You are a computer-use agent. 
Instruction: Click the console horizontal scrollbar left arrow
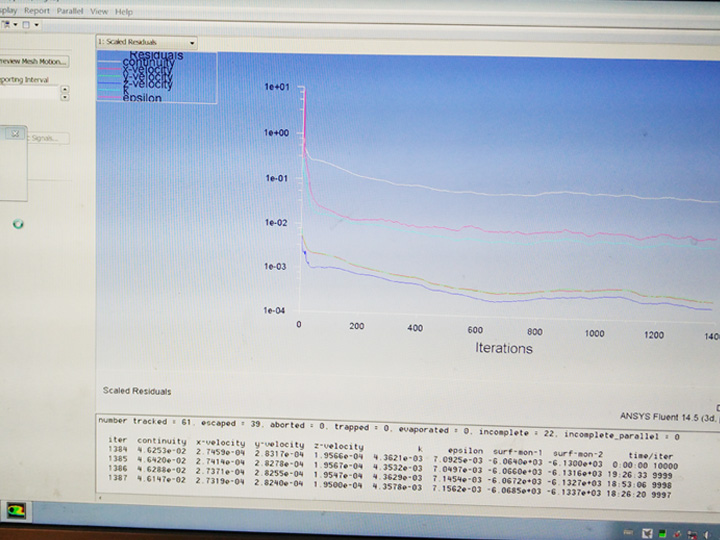(x=101, y=499)
